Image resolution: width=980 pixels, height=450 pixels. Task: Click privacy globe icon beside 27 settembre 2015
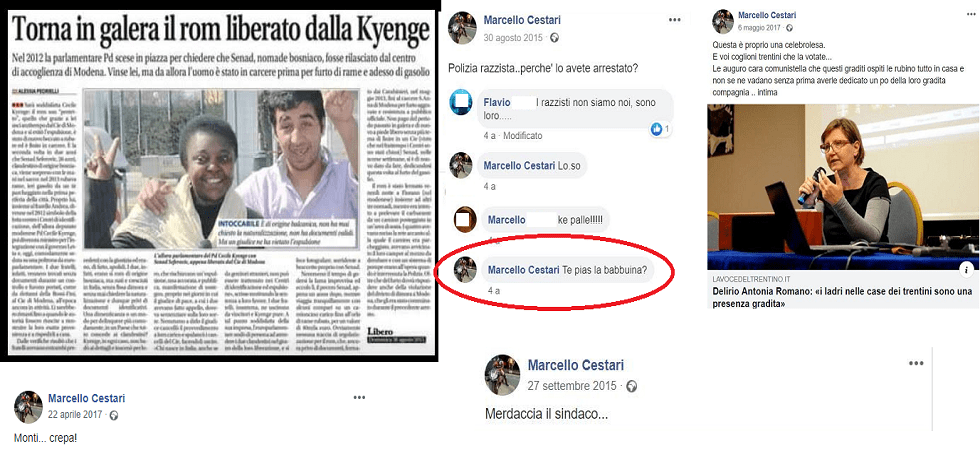point(631,386)
